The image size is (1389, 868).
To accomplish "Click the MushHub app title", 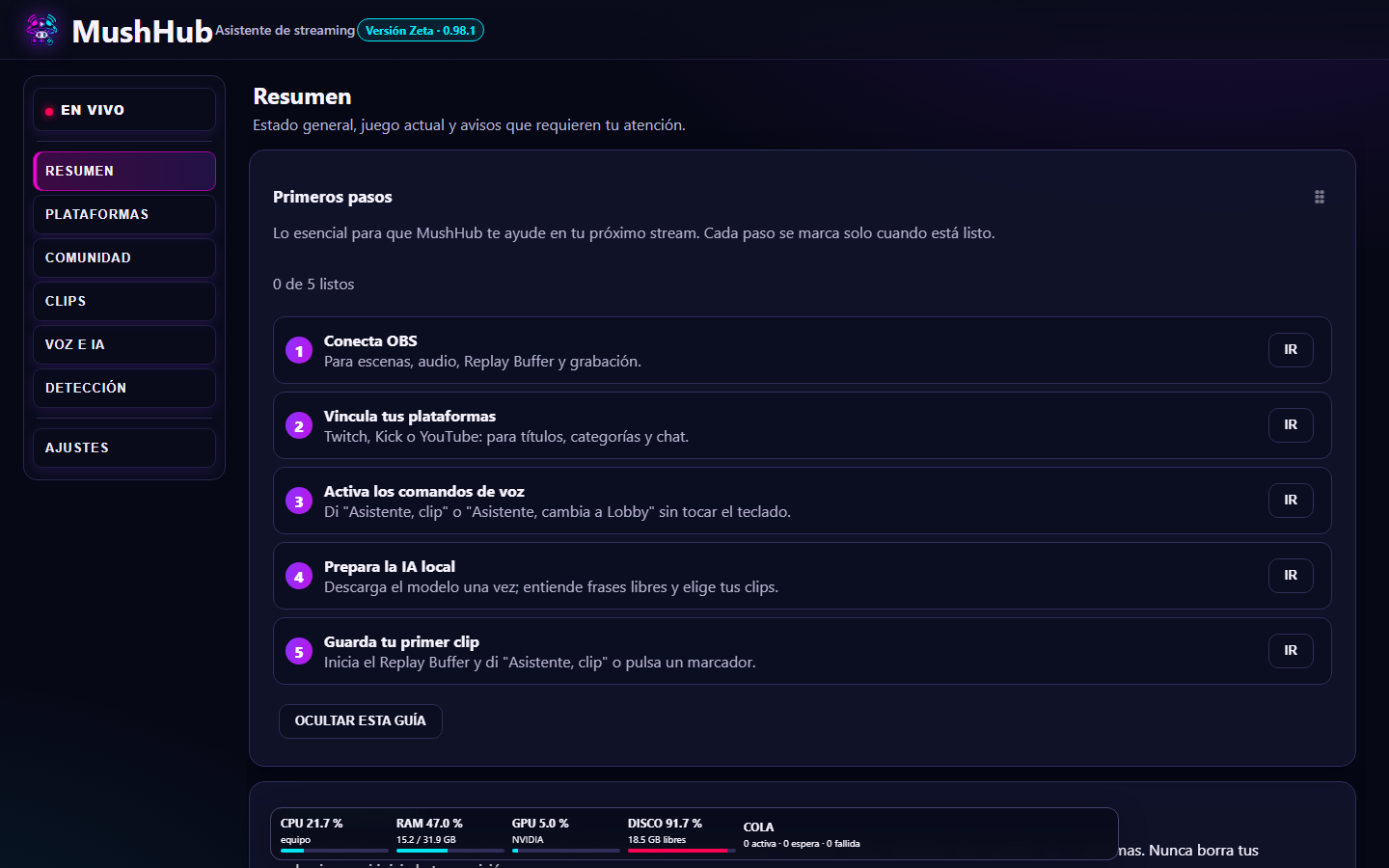I will coord(143,32).
